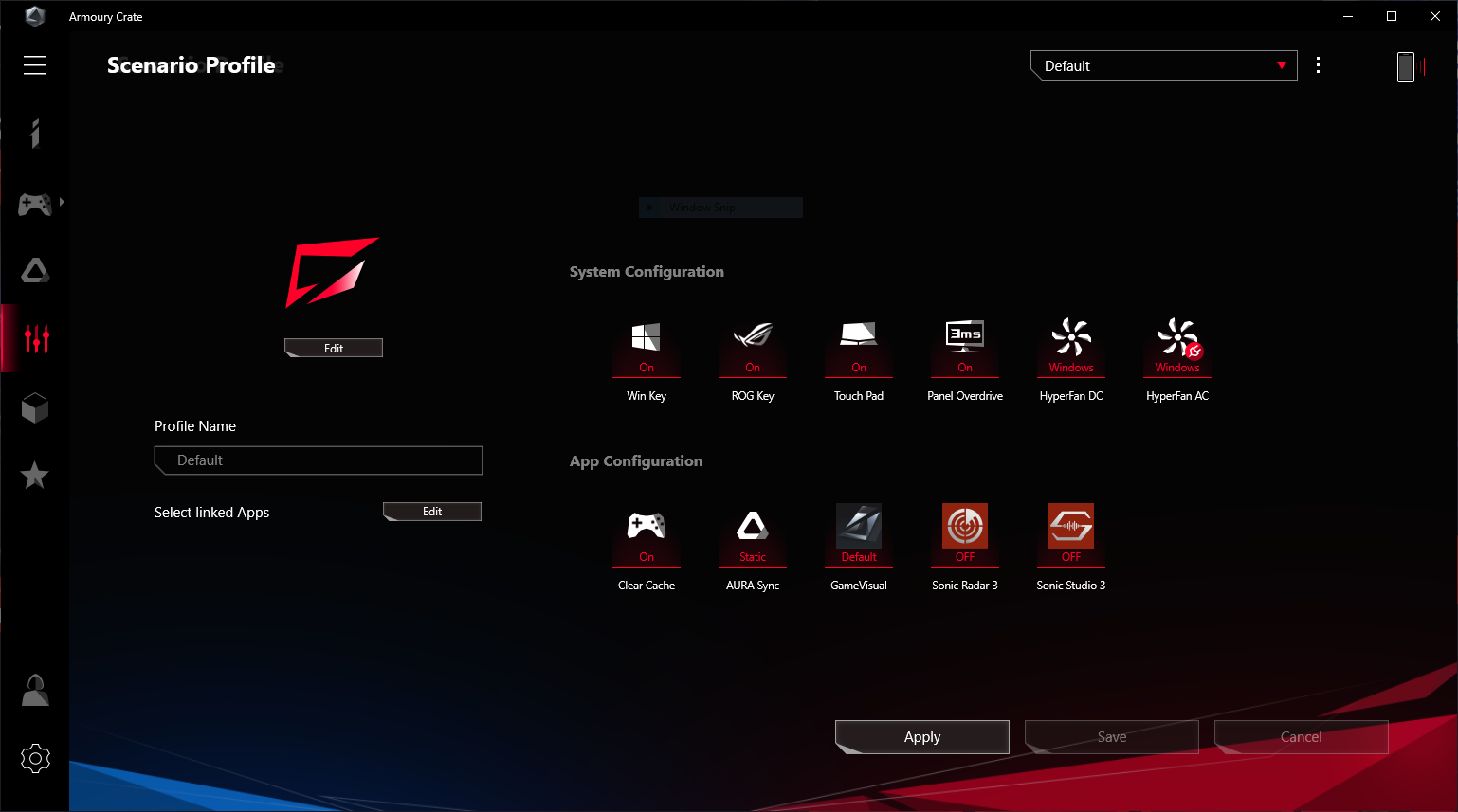This screenshot has height=812, width=1458.
Task: Click the Save button
Action: [1112, 737]
